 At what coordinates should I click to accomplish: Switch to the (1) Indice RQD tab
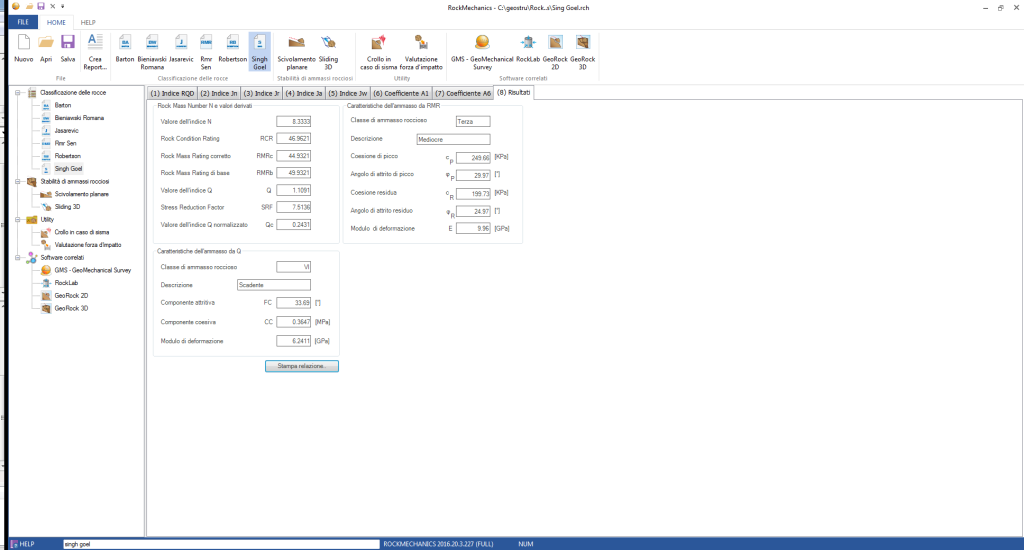coord(173,93)
